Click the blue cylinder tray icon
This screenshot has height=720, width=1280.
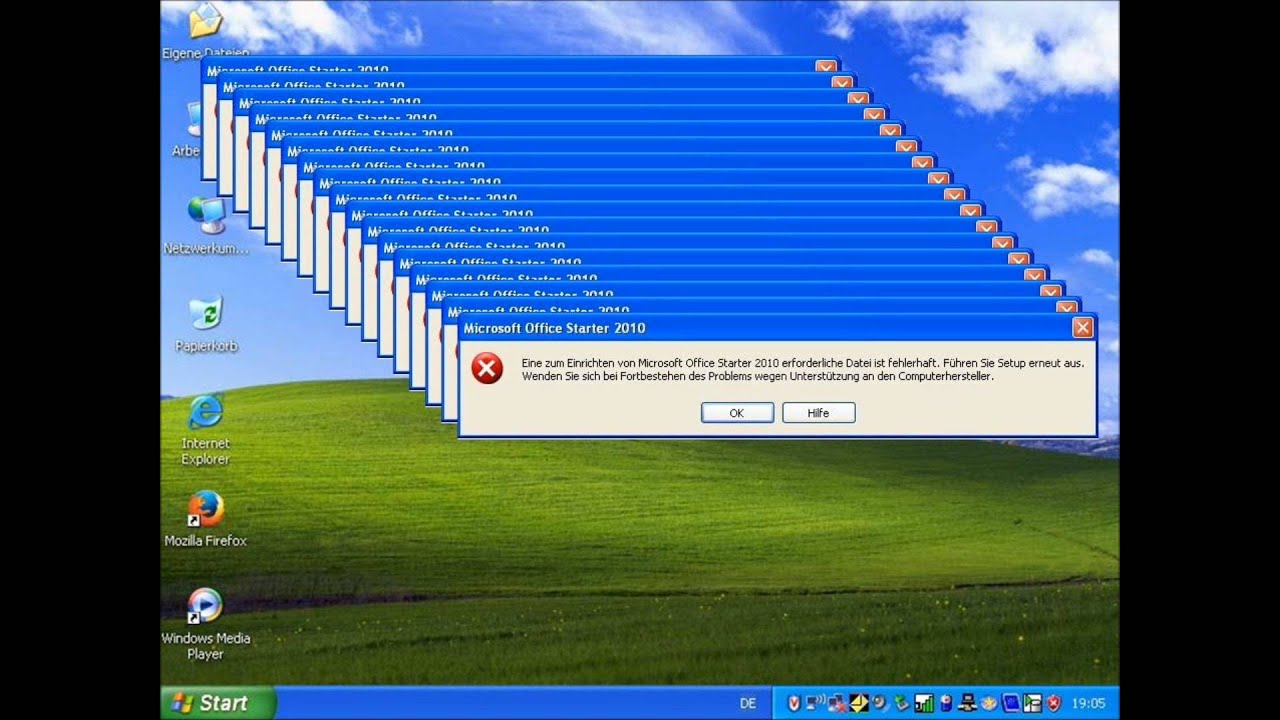(x=947, y=703)
